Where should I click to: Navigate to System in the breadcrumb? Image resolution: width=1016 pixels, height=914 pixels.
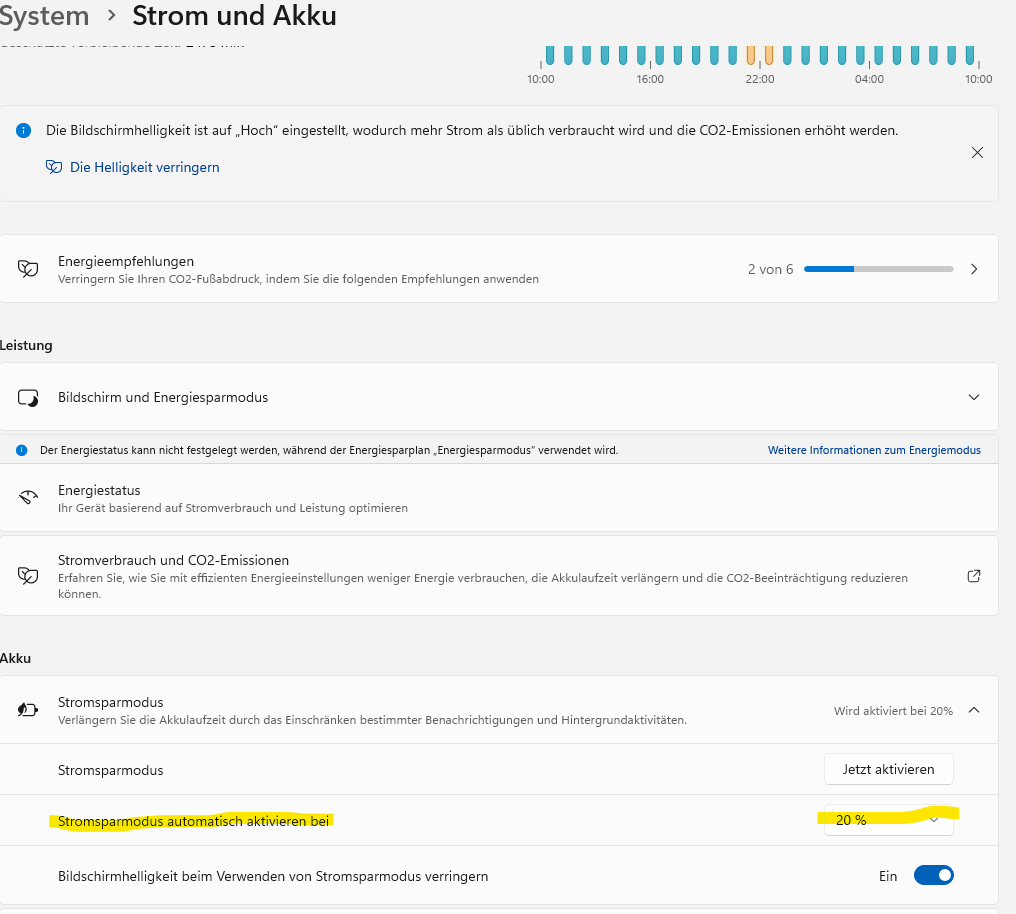click(45, 16)
